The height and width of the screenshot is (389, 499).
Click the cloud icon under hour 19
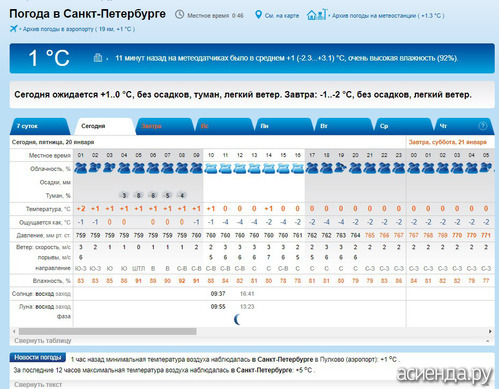click(341, 168)
